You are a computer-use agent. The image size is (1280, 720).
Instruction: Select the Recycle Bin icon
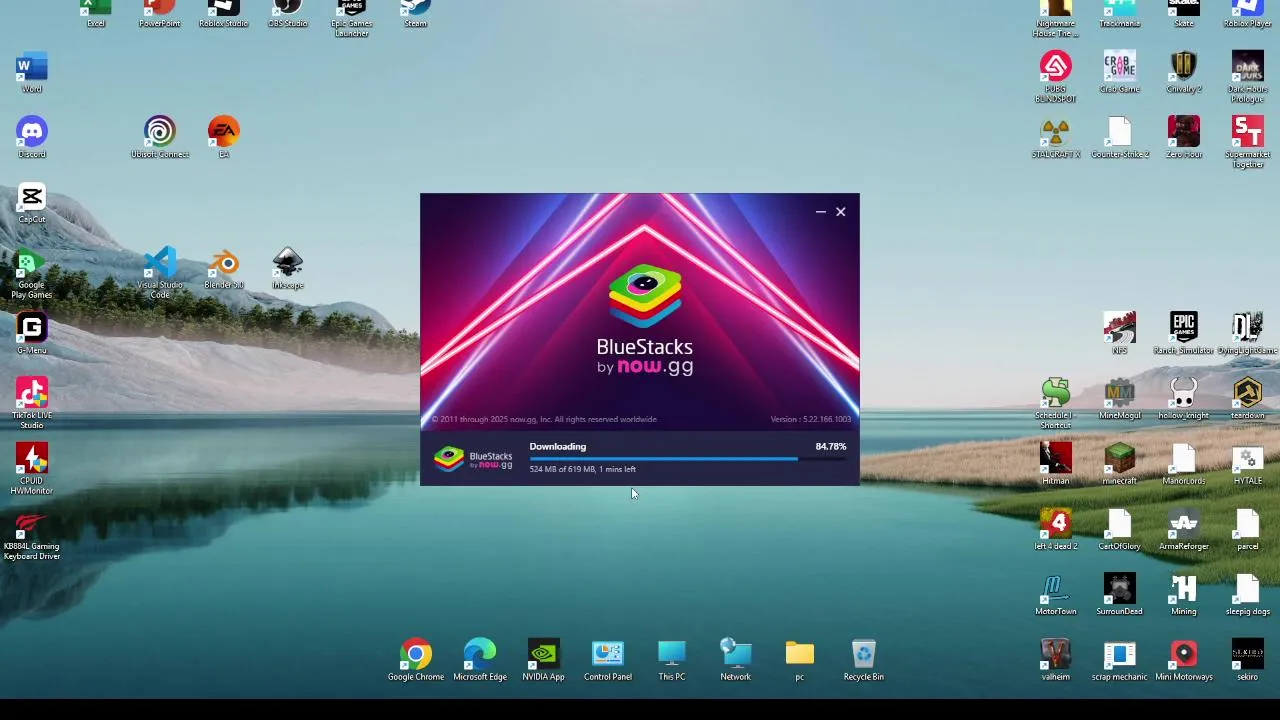864,661
